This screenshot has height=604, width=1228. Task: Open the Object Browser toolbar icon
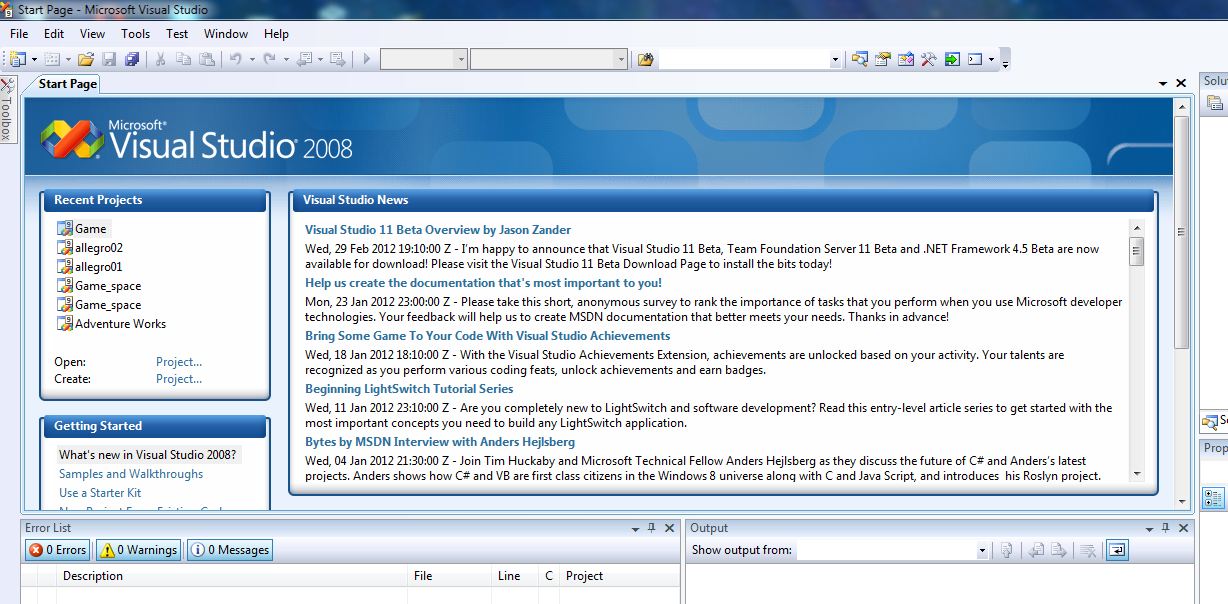click(x=906, y=59)
